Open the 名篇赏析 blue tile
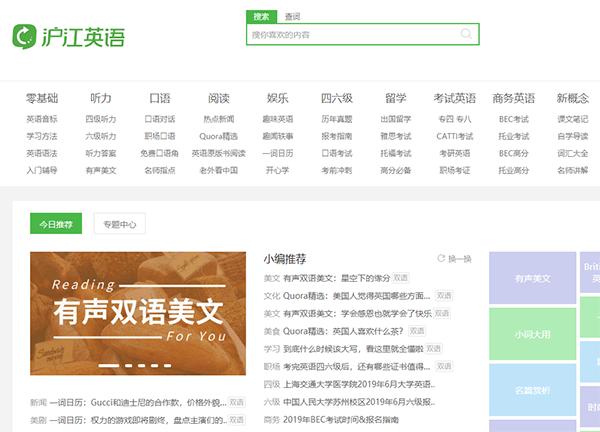 533,390
